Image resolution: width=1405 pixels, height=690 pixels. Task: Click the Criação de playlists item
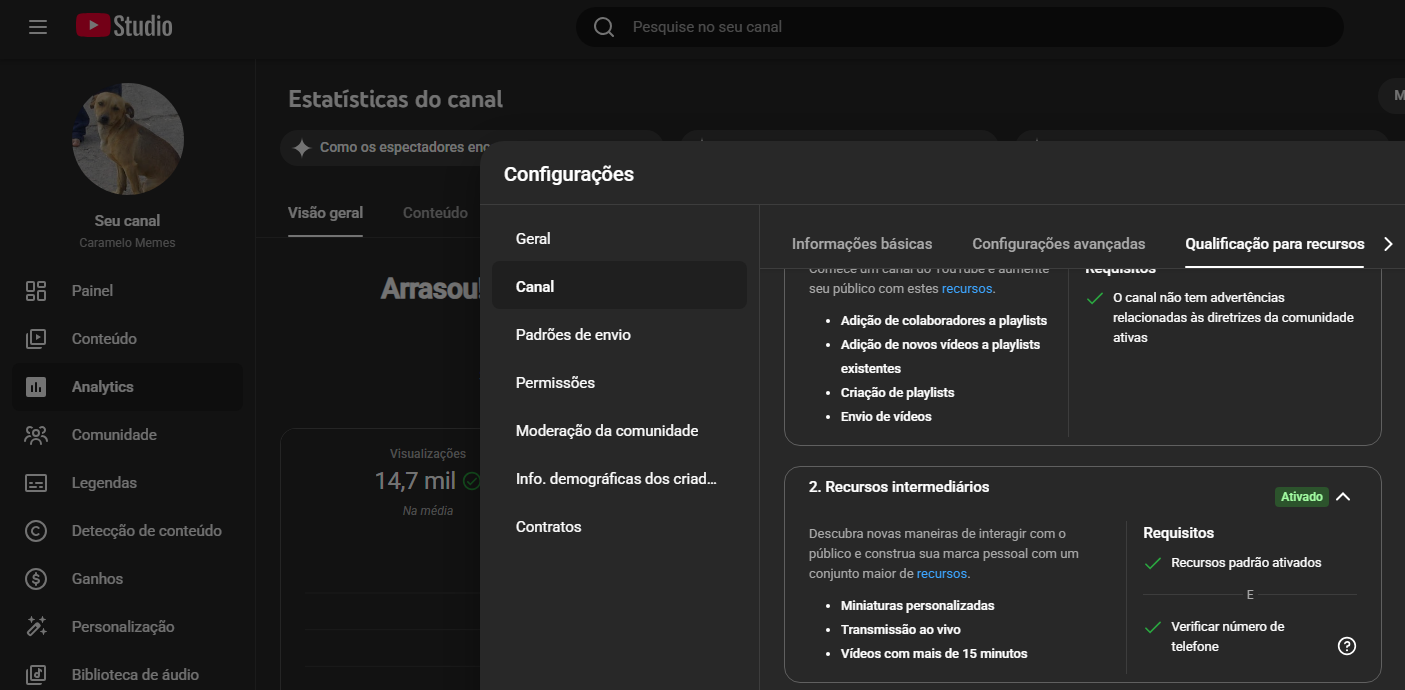tap(898, 393)
